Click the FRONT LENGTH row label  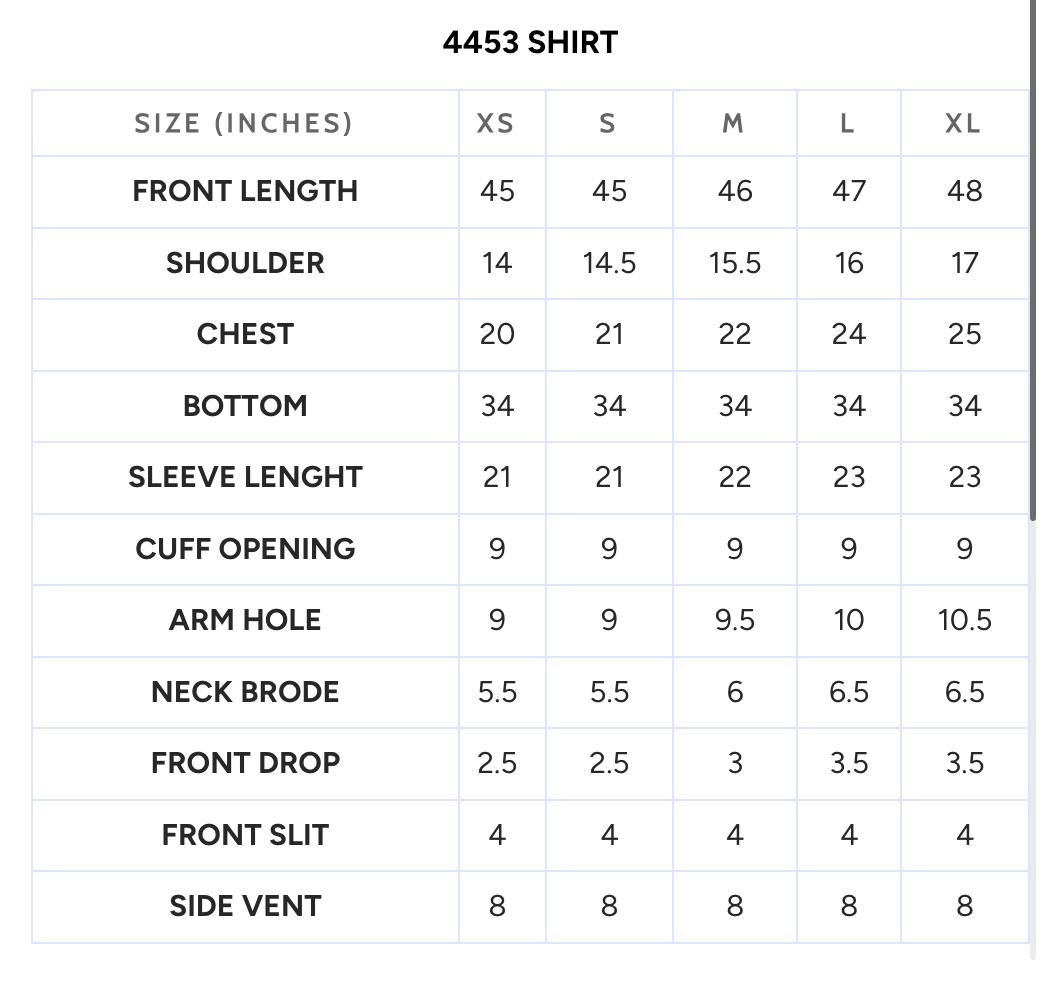[245, 191]
